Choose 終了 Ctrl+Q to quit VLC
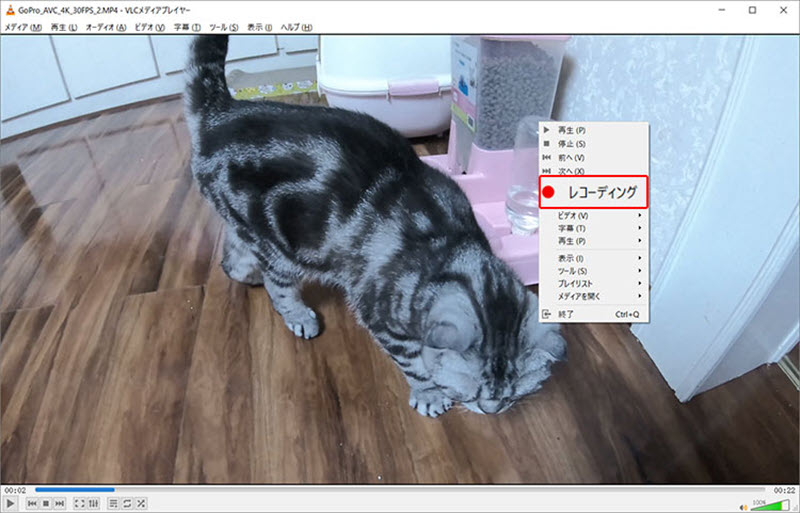This screenshot has height=513, width=800. point(594,314)
